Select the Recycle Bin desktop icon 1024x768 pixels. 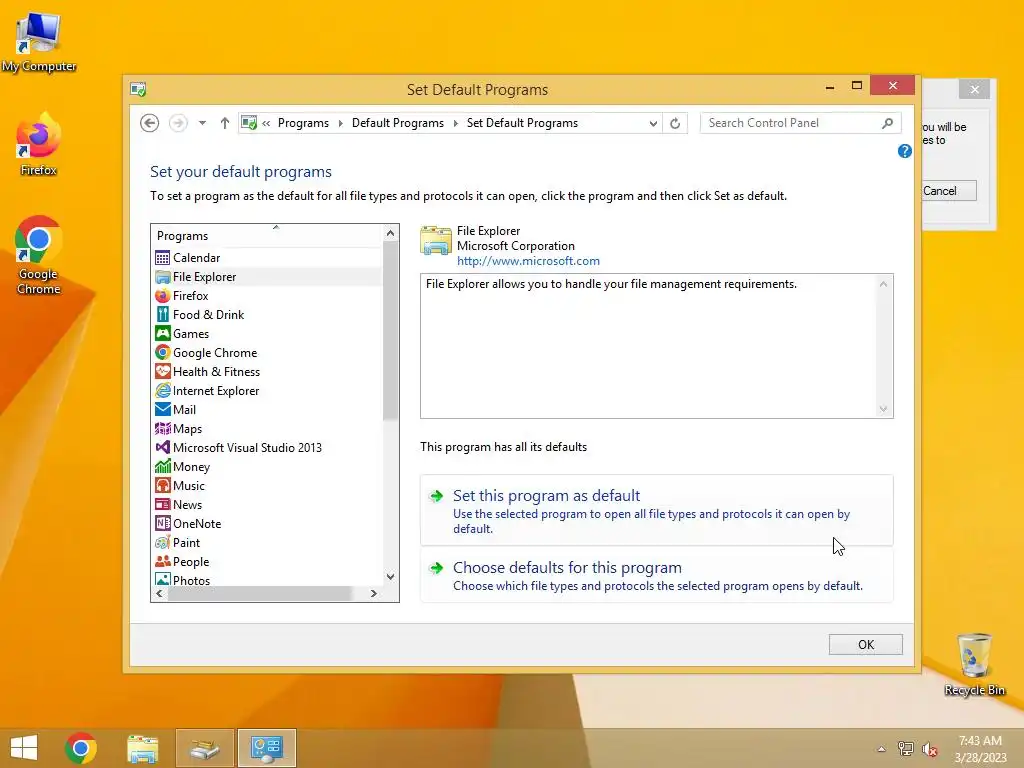[x=974, y=665]
